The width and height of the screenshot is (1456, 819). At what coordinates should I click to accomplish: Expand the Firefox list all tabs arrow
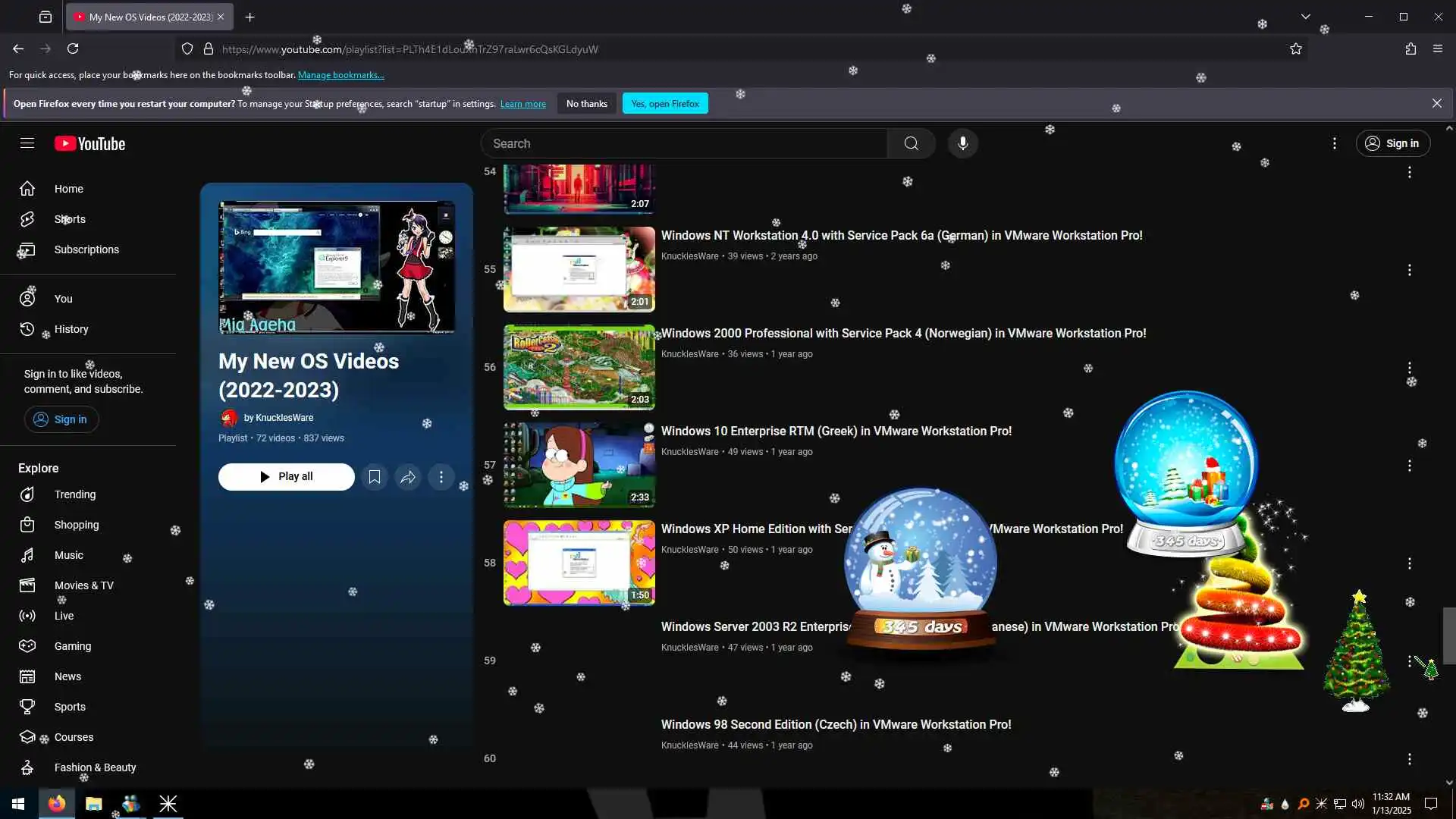[1305, 17]
